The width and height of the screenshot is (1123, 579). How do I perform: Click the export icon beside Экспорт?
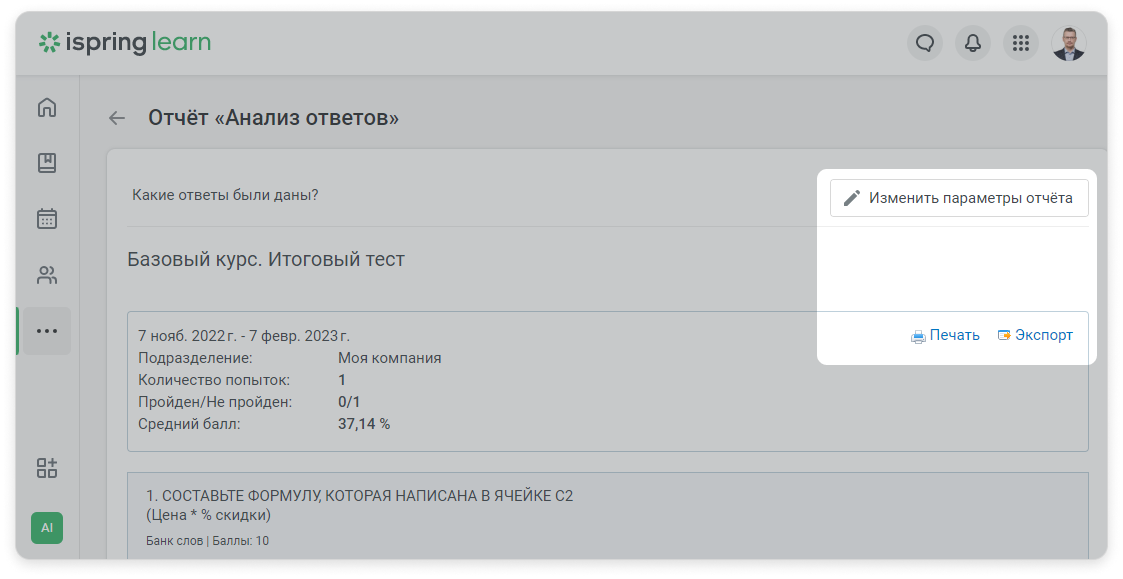point(1004,335)
